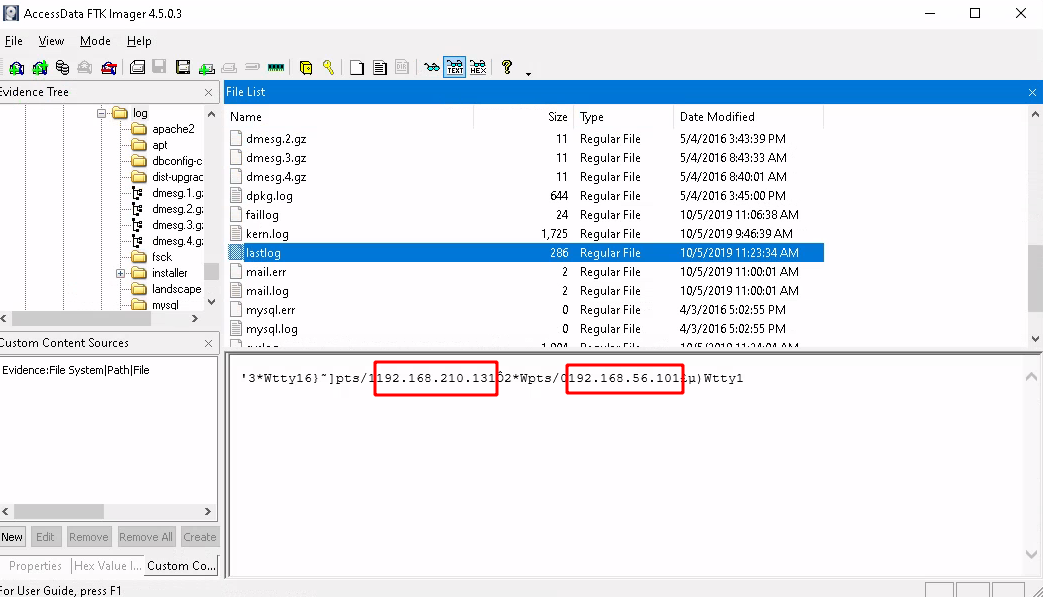The width and height of the screenshot is (1043, 597).
Task: Click Add to Custom Content Image icon
Action: pyautogui.click(x=206, y=67)
